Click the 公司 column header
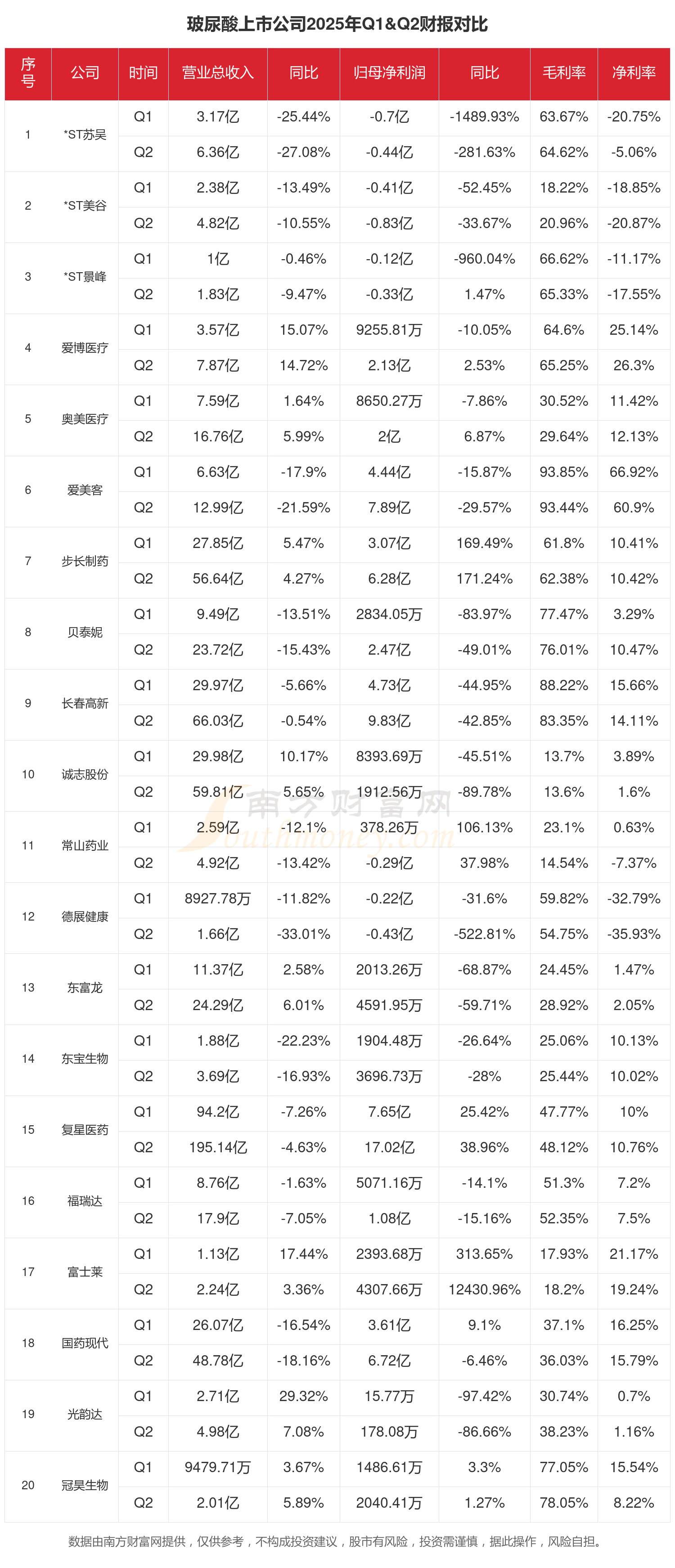Viewport: 675px width, 1568px height. (85, 73)
